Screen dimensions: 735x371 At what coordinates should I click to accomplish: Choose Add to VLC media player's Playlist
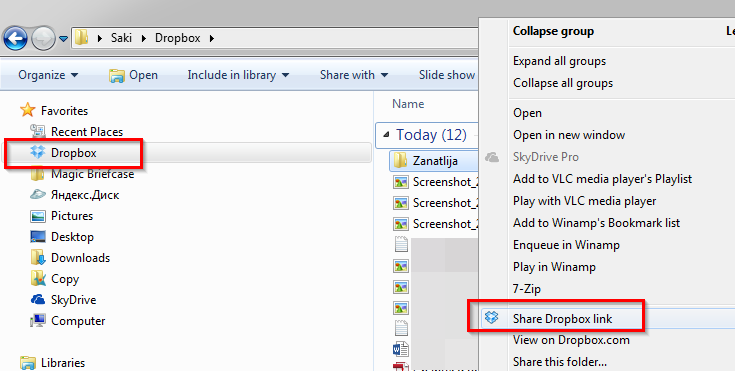point(602,179)
